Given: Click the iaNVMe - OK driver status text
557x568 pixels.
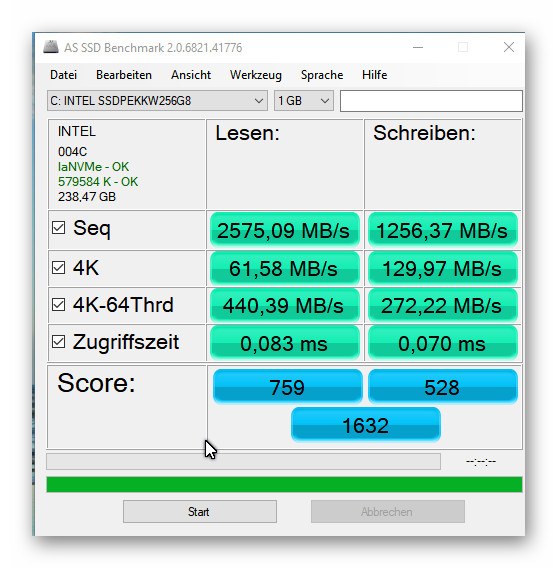Looking at the screenshot, I should point(93,167).
